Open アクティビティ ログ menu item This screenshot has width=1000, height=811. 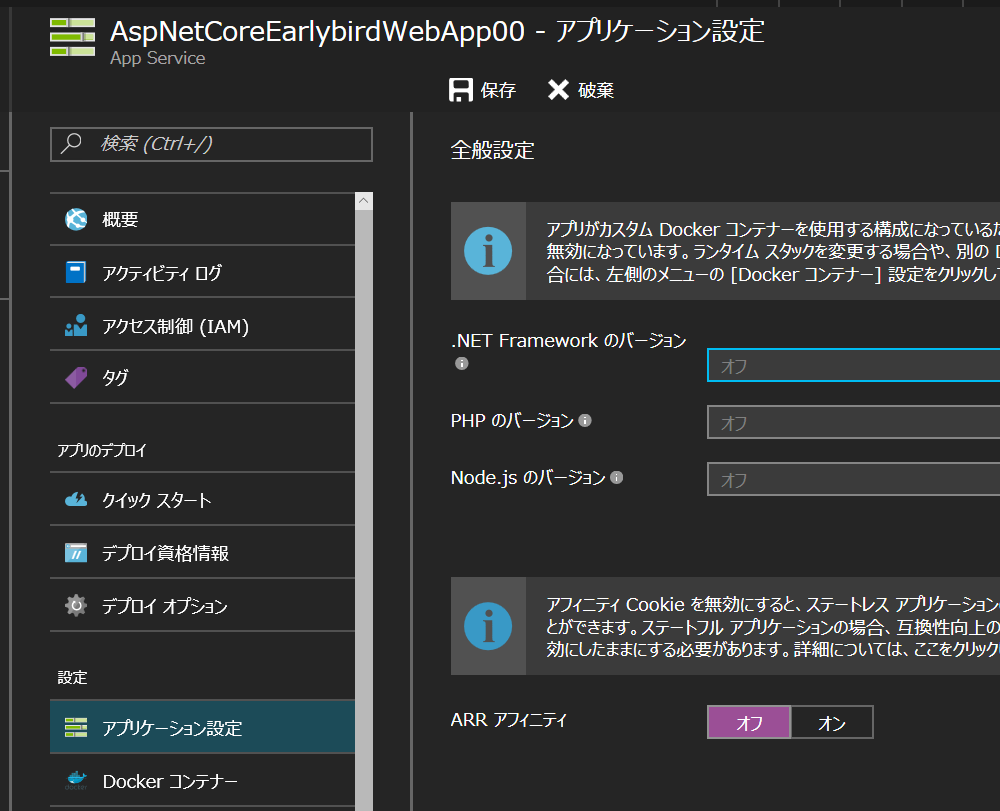pos(202,272)
